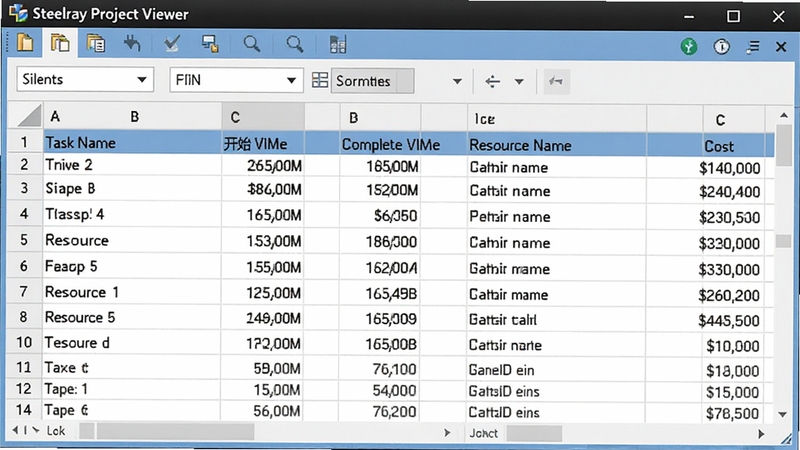Click the paste clipboard toolbar icon
The width and height of the screenshot is (800, 450).
[x=60, y=43]
